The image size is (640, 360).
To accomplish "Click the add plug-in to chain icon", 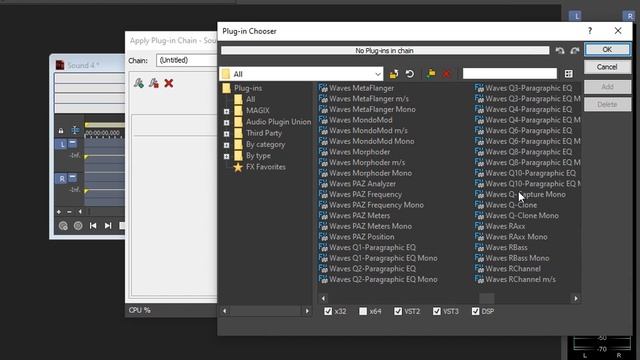I will click(x=139, y=83).
